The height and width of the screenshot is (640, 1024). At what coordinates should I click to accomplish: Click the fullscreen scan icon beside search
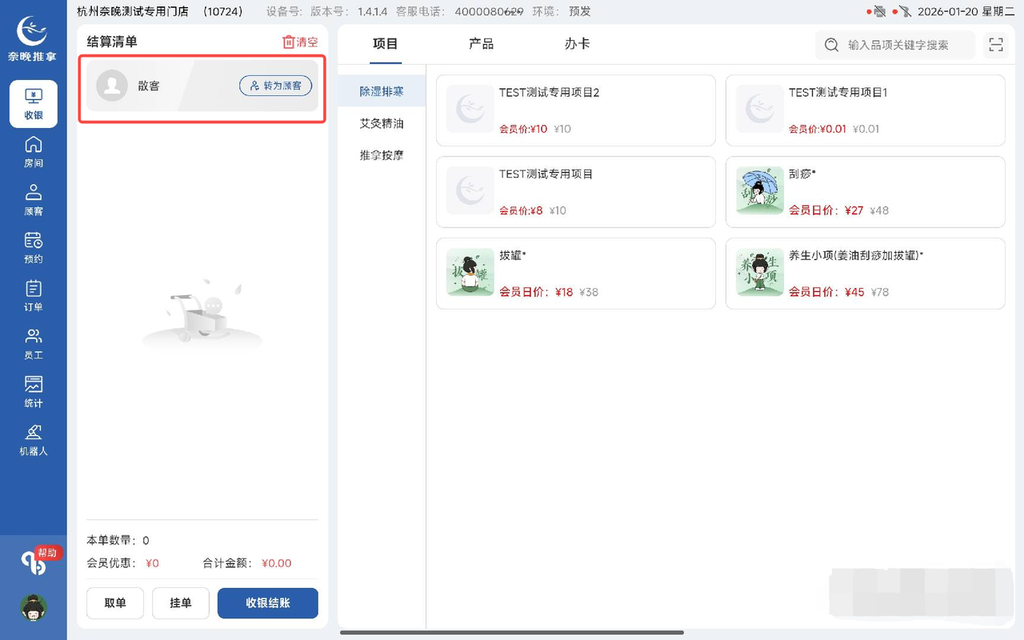995,45
